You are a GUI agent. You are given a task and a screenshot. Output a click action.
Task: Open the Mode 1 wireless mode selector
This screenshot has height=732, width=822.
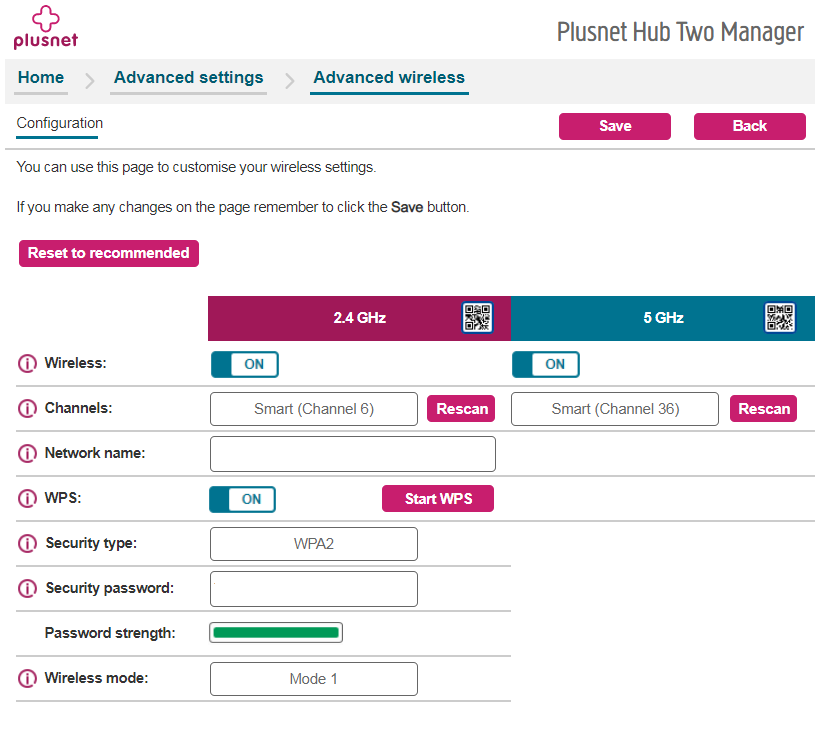313,679
